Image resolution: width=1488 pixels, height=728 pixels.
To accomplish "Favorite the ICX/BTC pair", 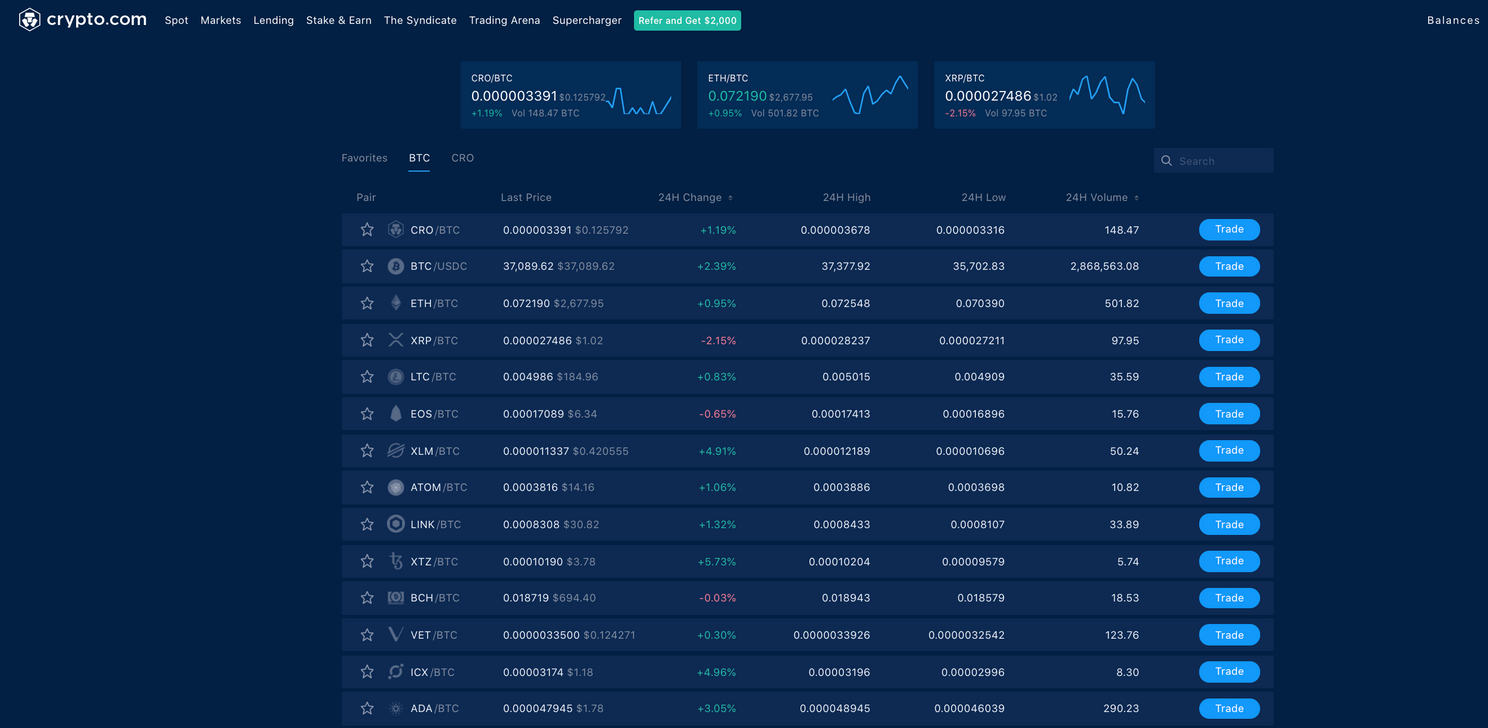I will pos(367,672).
